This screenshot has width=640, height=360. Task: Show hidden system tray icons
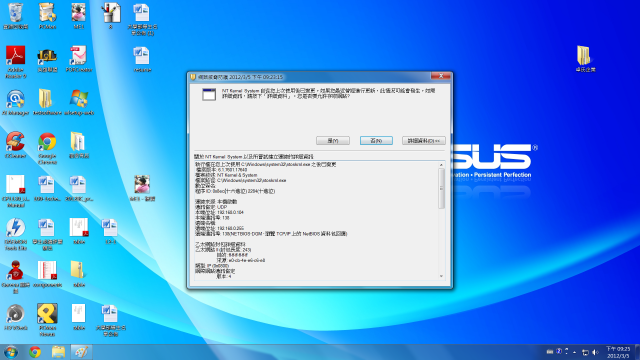(575, 352)
